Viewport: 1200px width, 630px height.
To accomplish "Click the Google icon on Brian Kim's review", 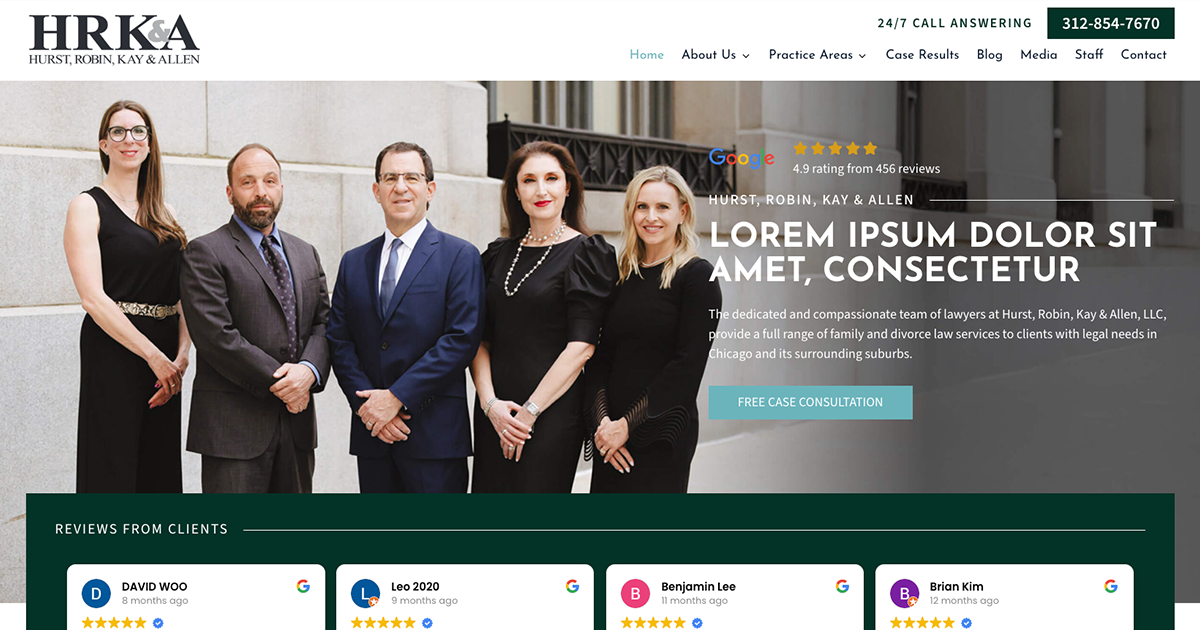I will (1111, 586).
